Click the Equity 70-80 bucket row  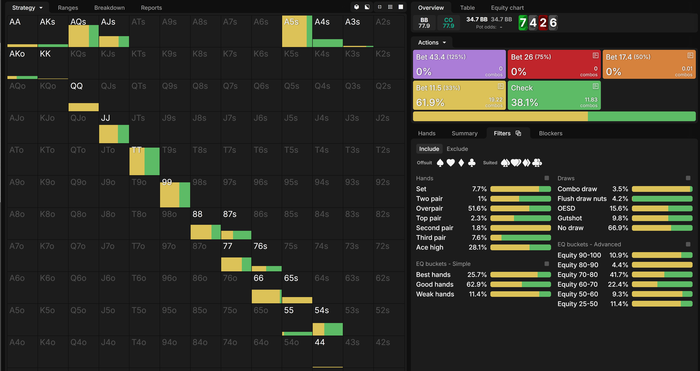coord(625,275)
